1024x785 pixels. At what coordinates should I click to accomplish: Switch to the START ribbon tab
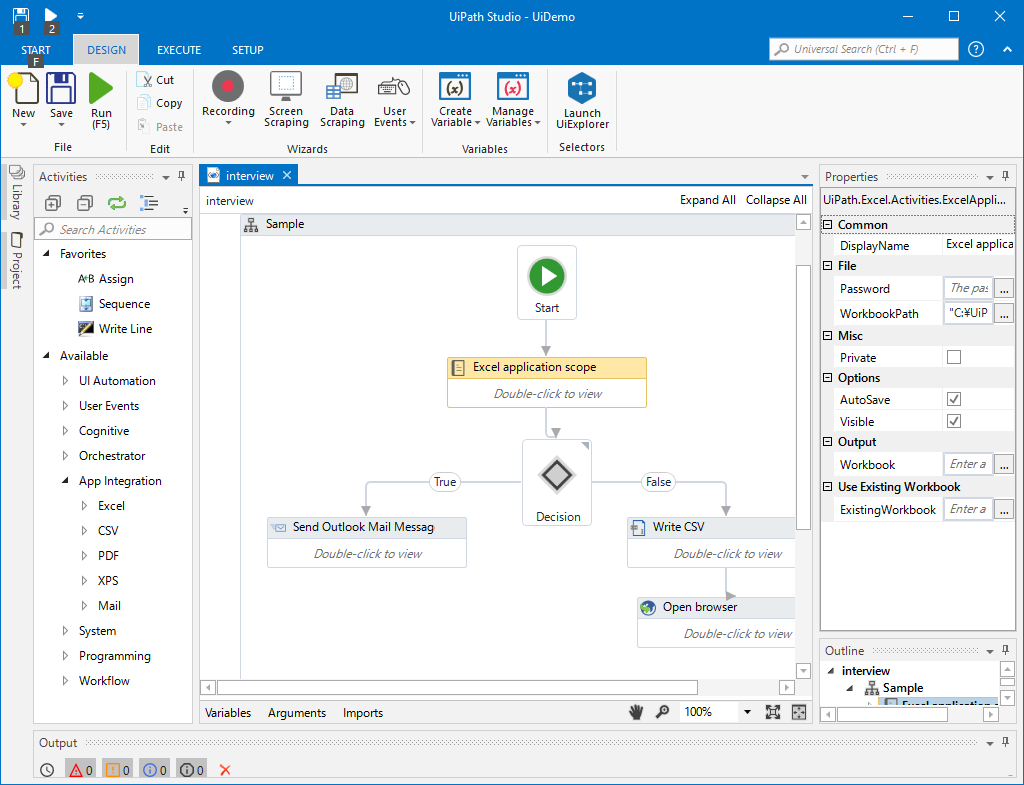[35, 50]
